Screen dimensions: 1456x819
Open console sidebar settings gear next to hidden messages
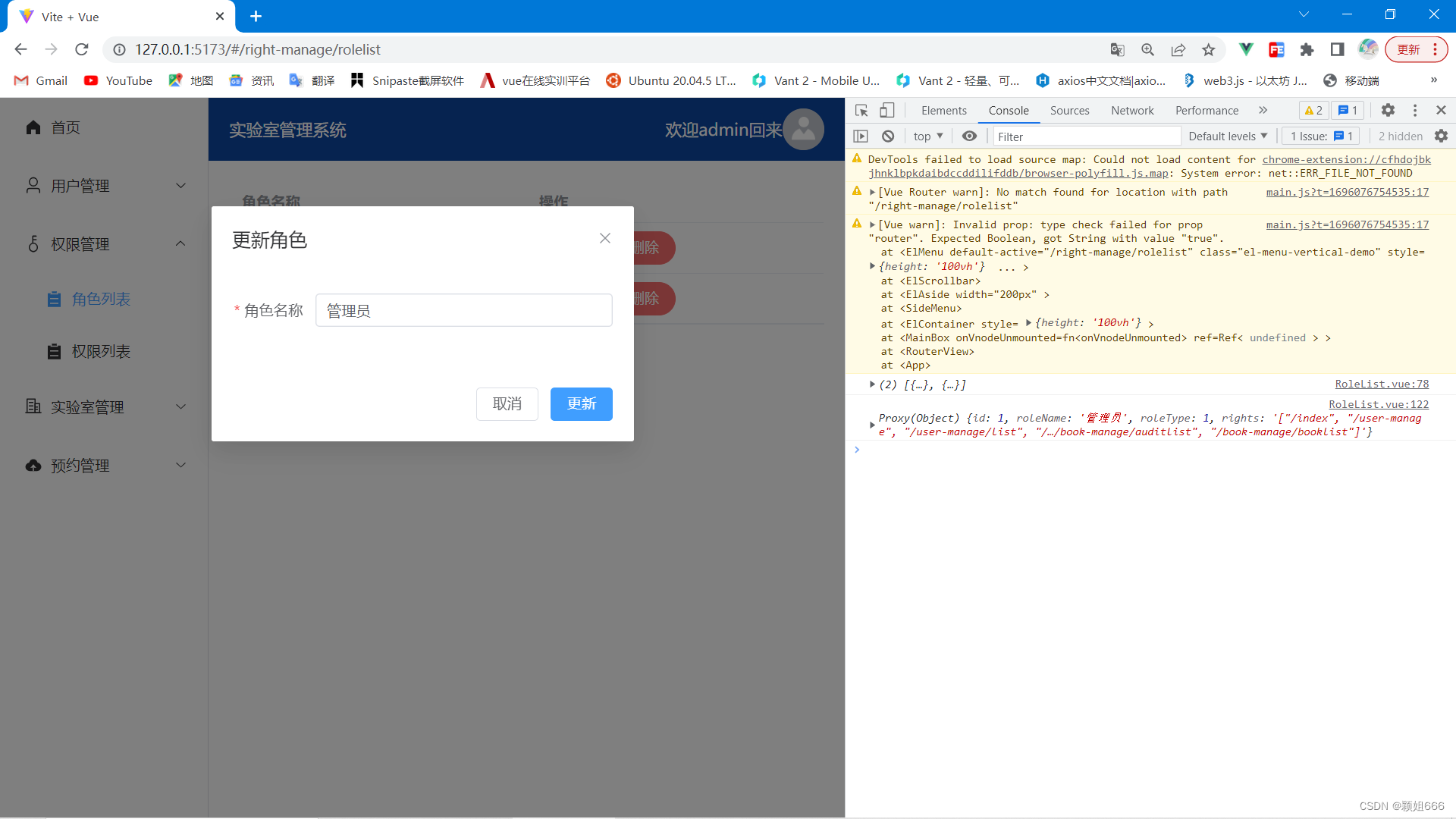(1442, 136)
